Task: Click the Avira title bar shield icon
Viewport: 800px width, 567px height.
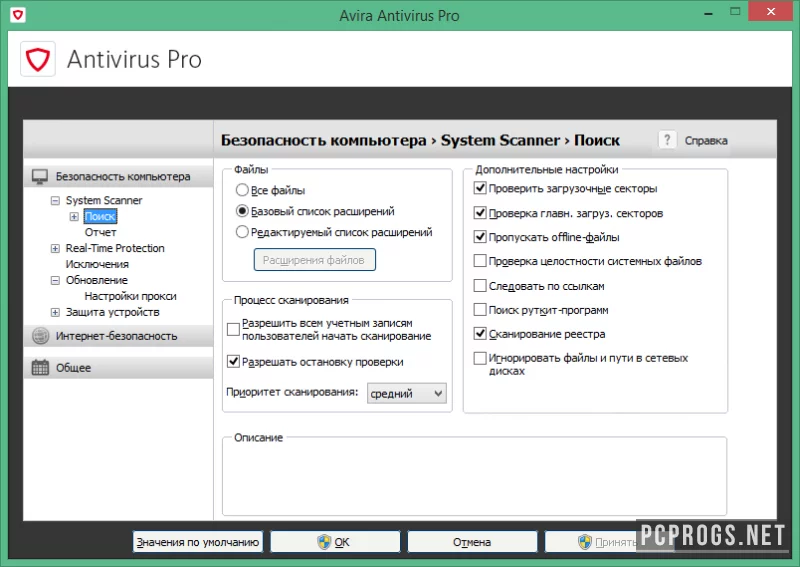Action: coord(18,15)
